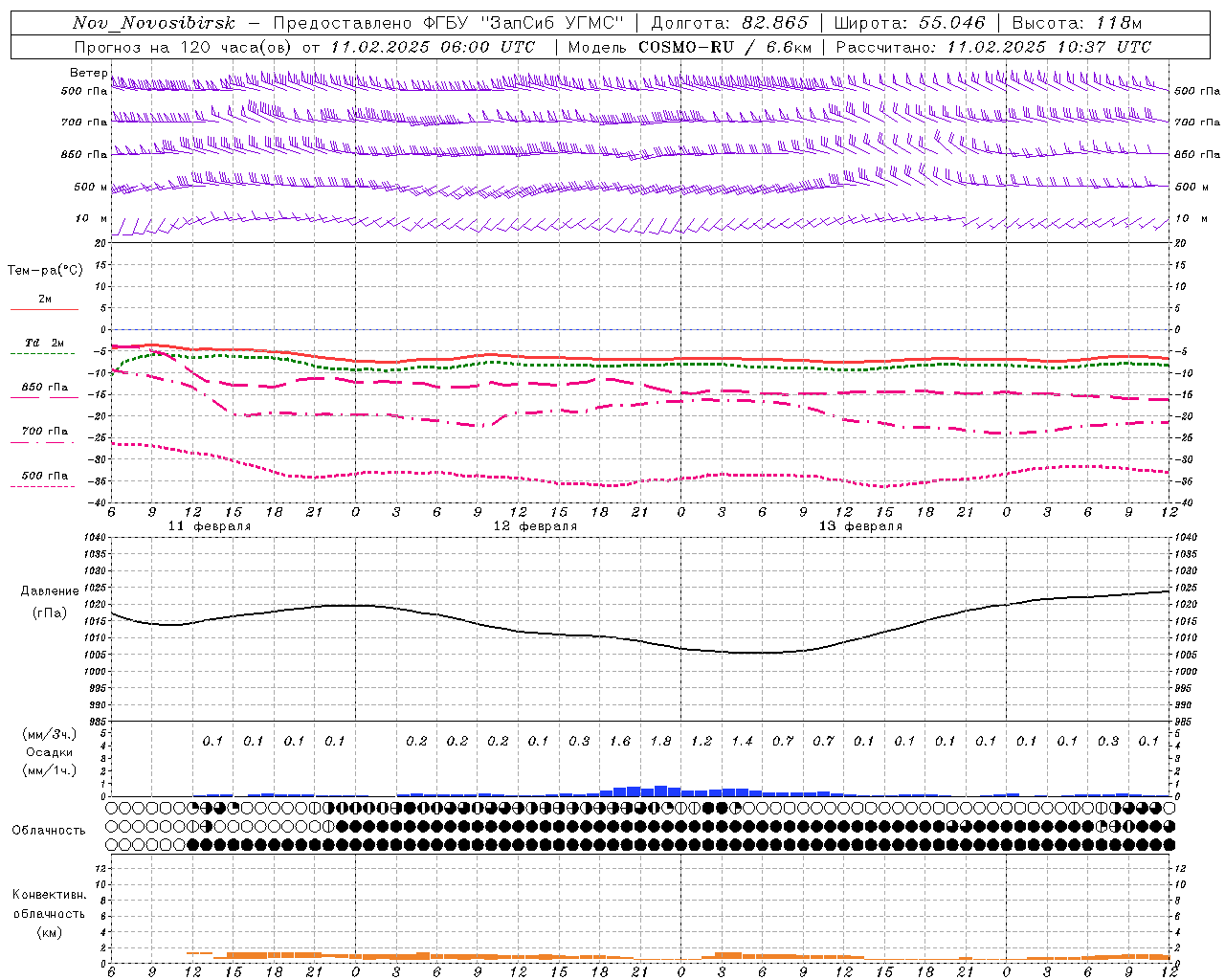The width and height of the screenshot is (1225, 980).
Task: Click the Давление panel label
Action: coord(50,591)
